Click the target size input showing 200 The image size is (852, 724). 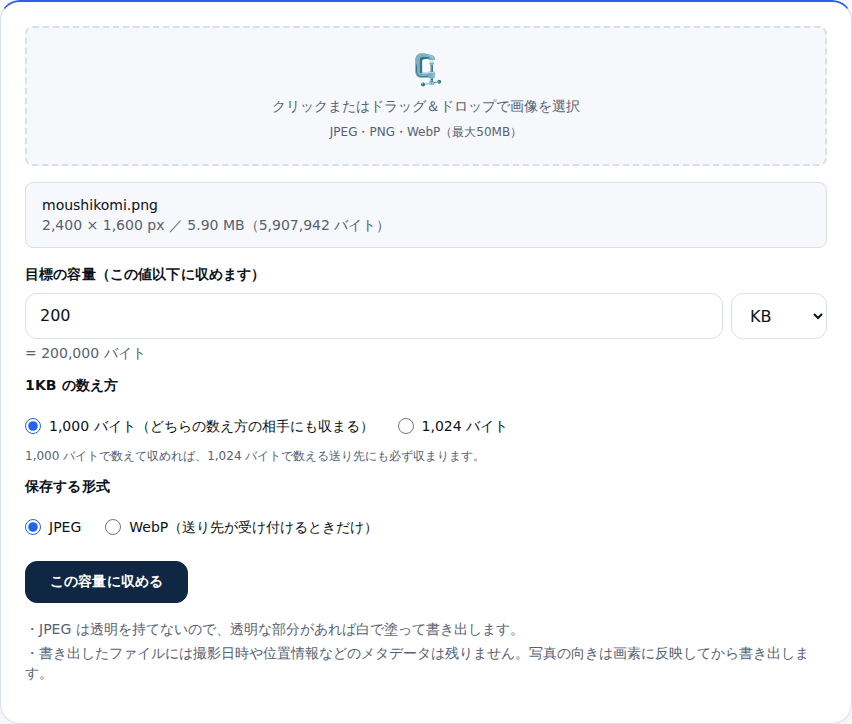(x=374, y=316)
